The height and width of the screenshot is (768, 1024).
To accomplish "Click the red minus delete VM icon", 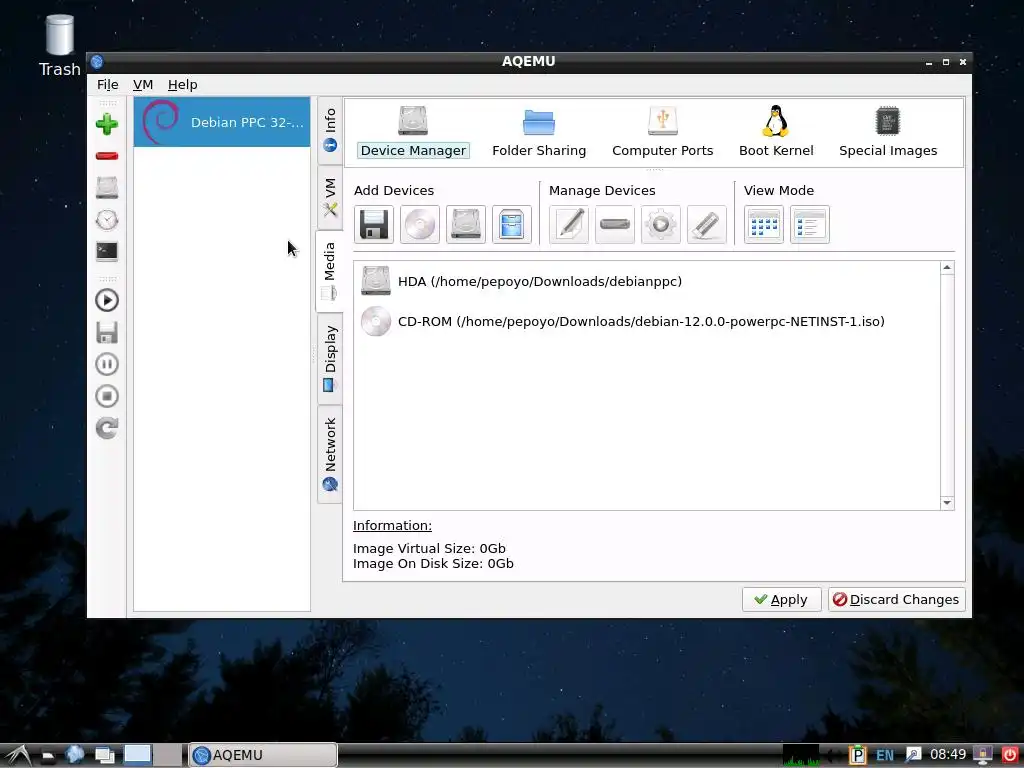I will point(107,156).
